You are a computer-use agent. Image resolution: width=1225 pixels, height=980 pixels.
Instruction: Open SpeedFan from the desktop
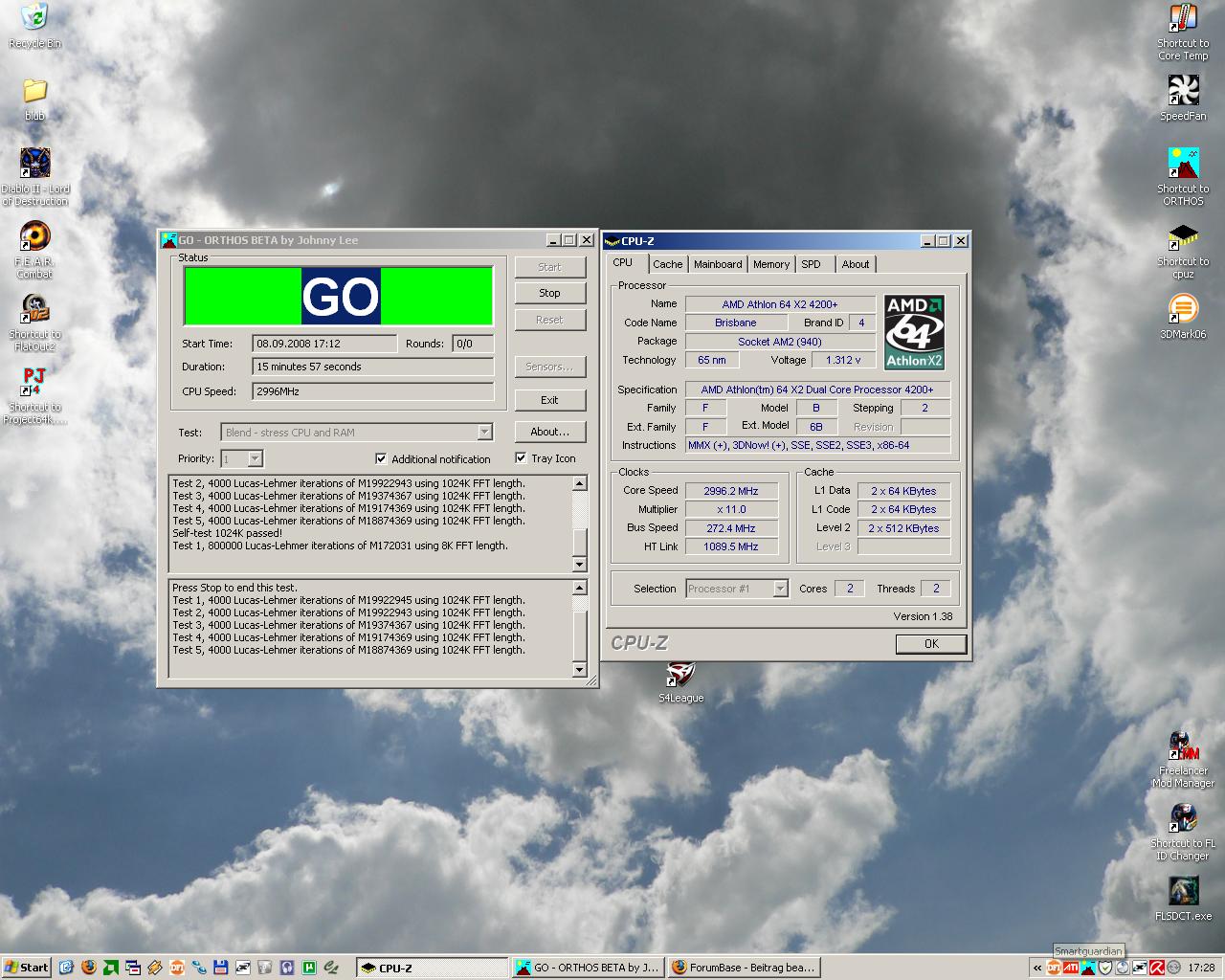1183,98
